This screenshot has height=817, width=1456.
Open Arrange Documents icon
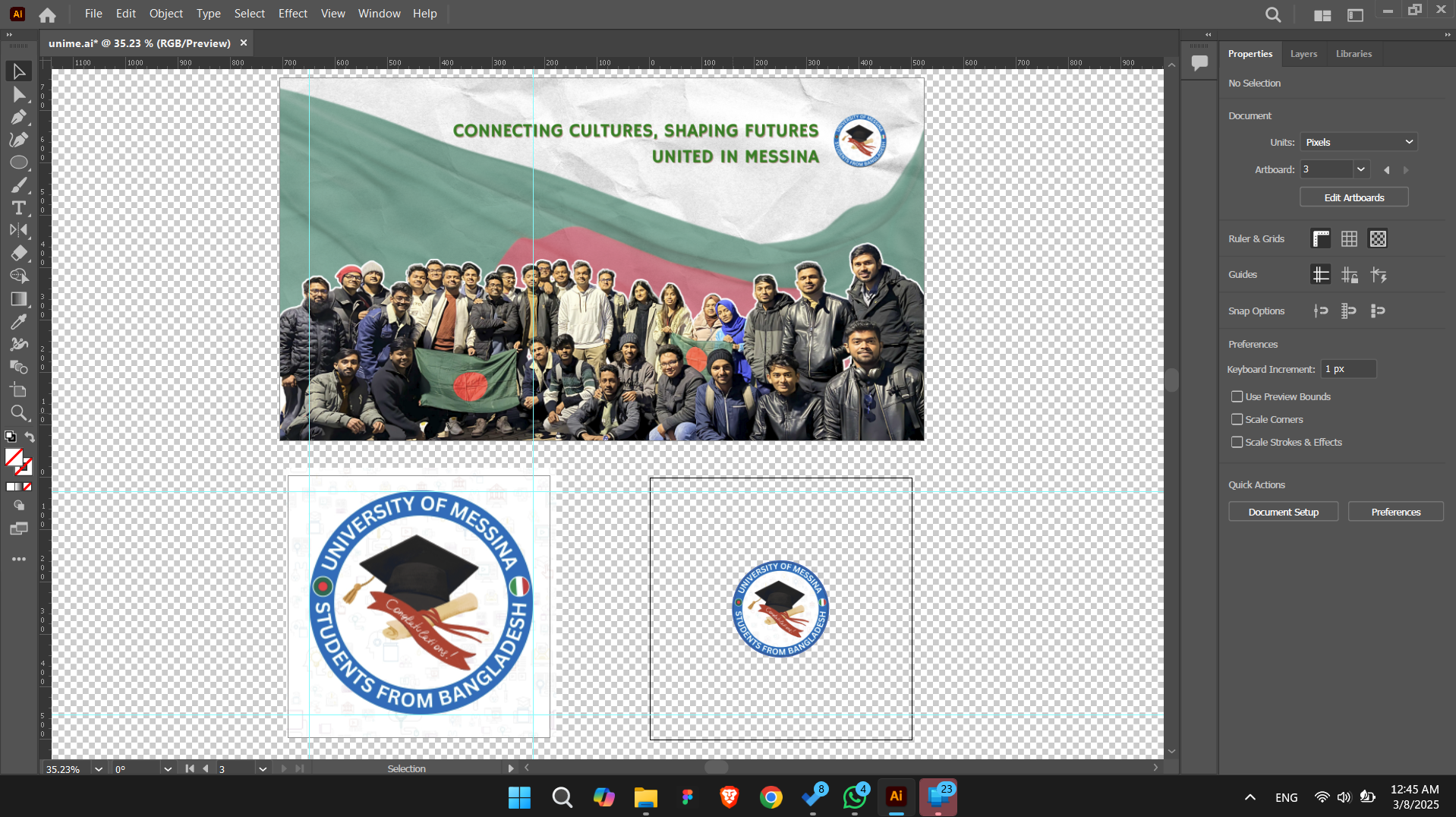coord(1322,15)
